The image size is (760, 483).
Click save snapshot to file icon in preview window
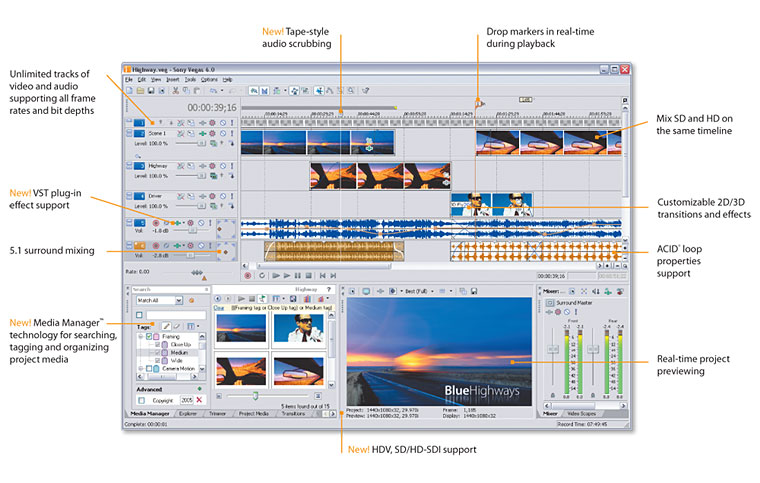[474, 291]
